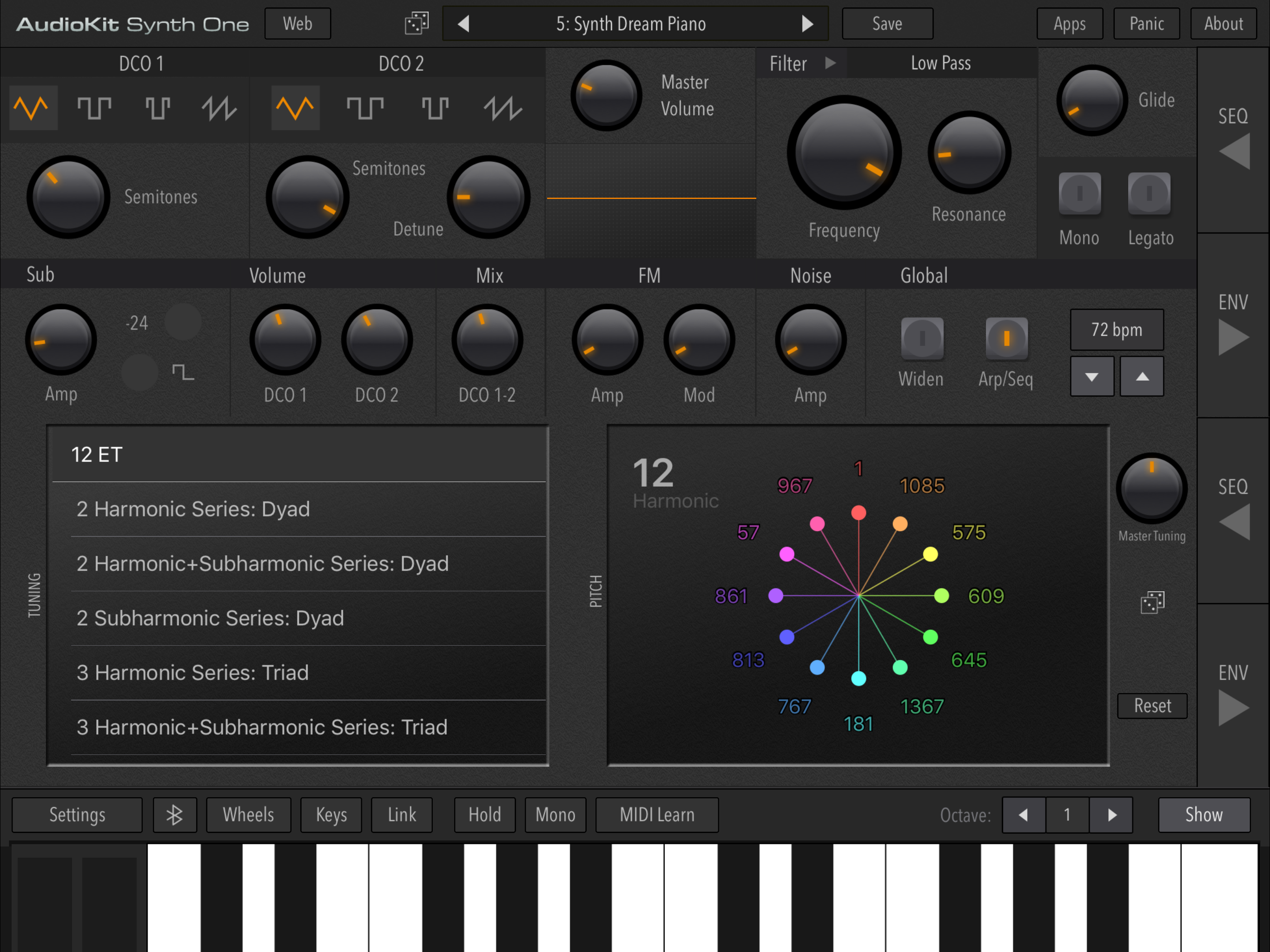Select DCO 2 sawtooth waveform
Image resolution: width=1270 pixels, height=952 pixels.
pos(503,108)
